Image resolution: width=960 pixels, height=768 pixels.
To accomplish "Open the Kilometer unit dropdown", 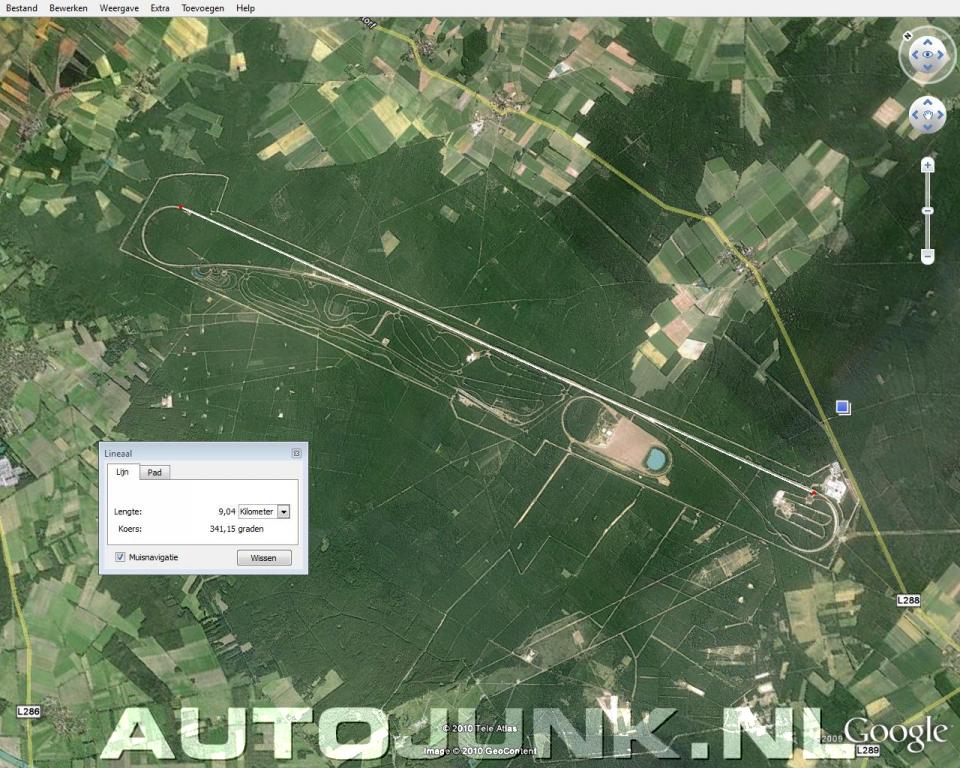I will point(284,511).
